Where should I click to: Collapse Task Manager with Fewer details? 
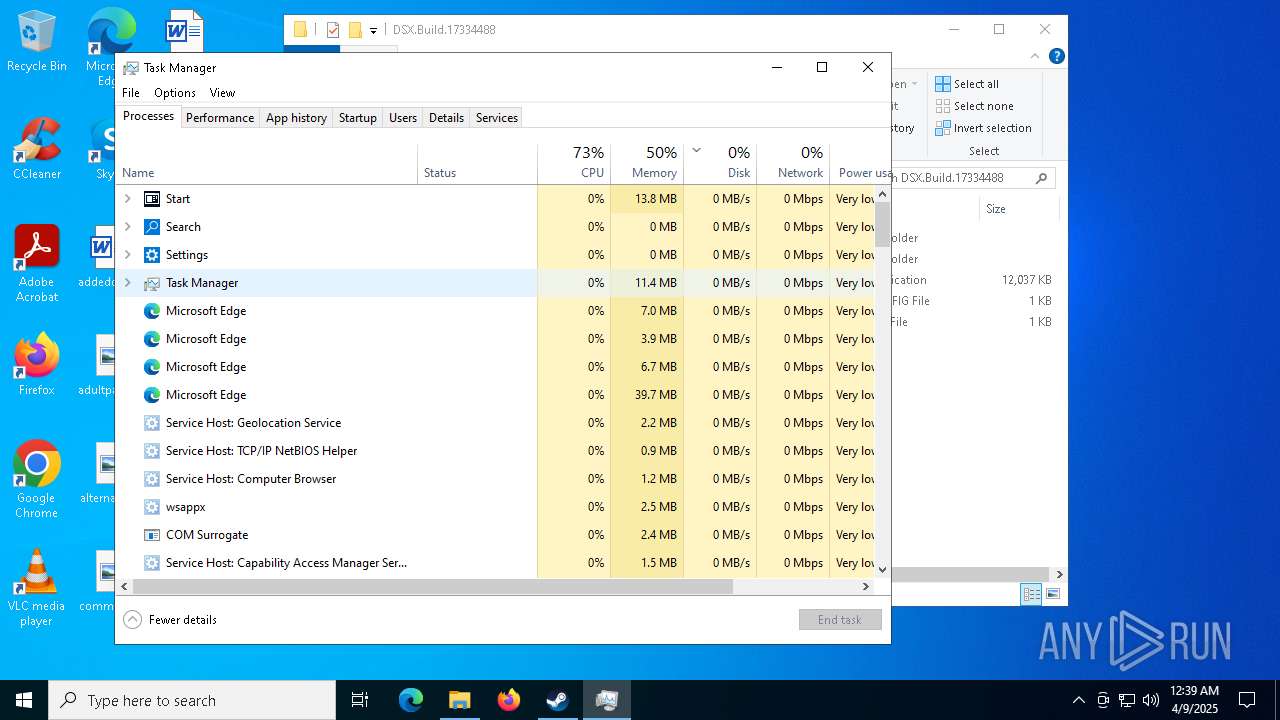170,620
